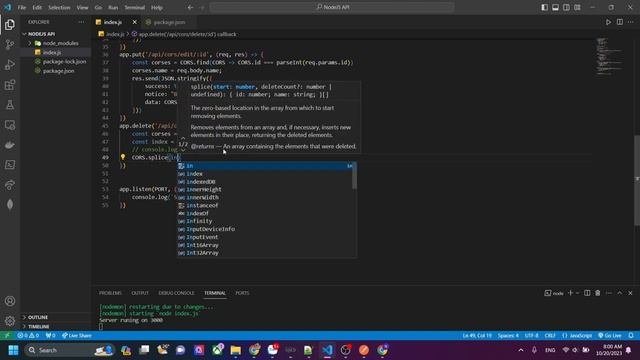This screenshot has height=360, width=640.
Task: Open terminal panel more actions ellipsis
Action: [609, 293]
